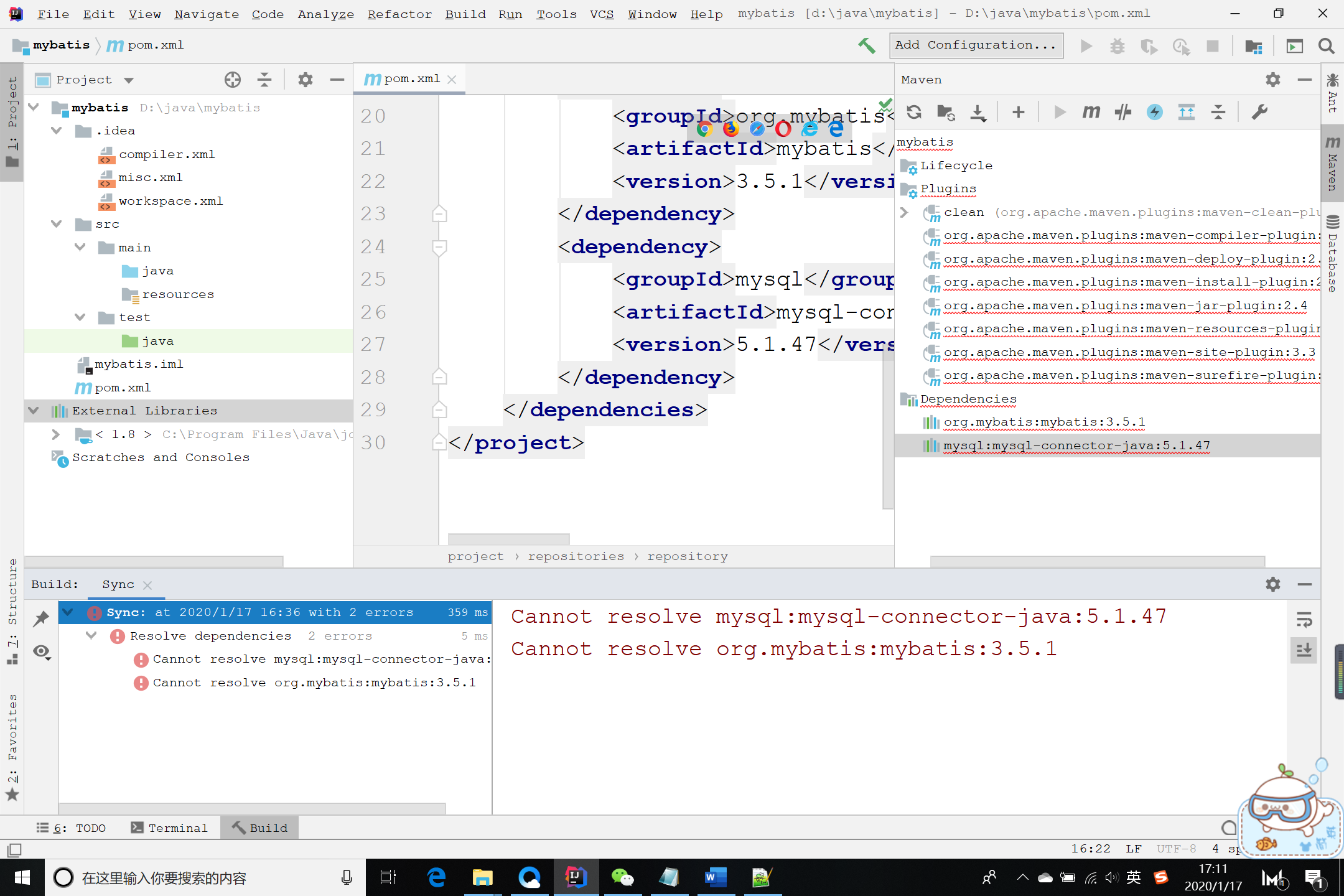The image size is (1344, 896).
Task: Click the Reimport All Maven Projects icon
Action: point(913,112)
